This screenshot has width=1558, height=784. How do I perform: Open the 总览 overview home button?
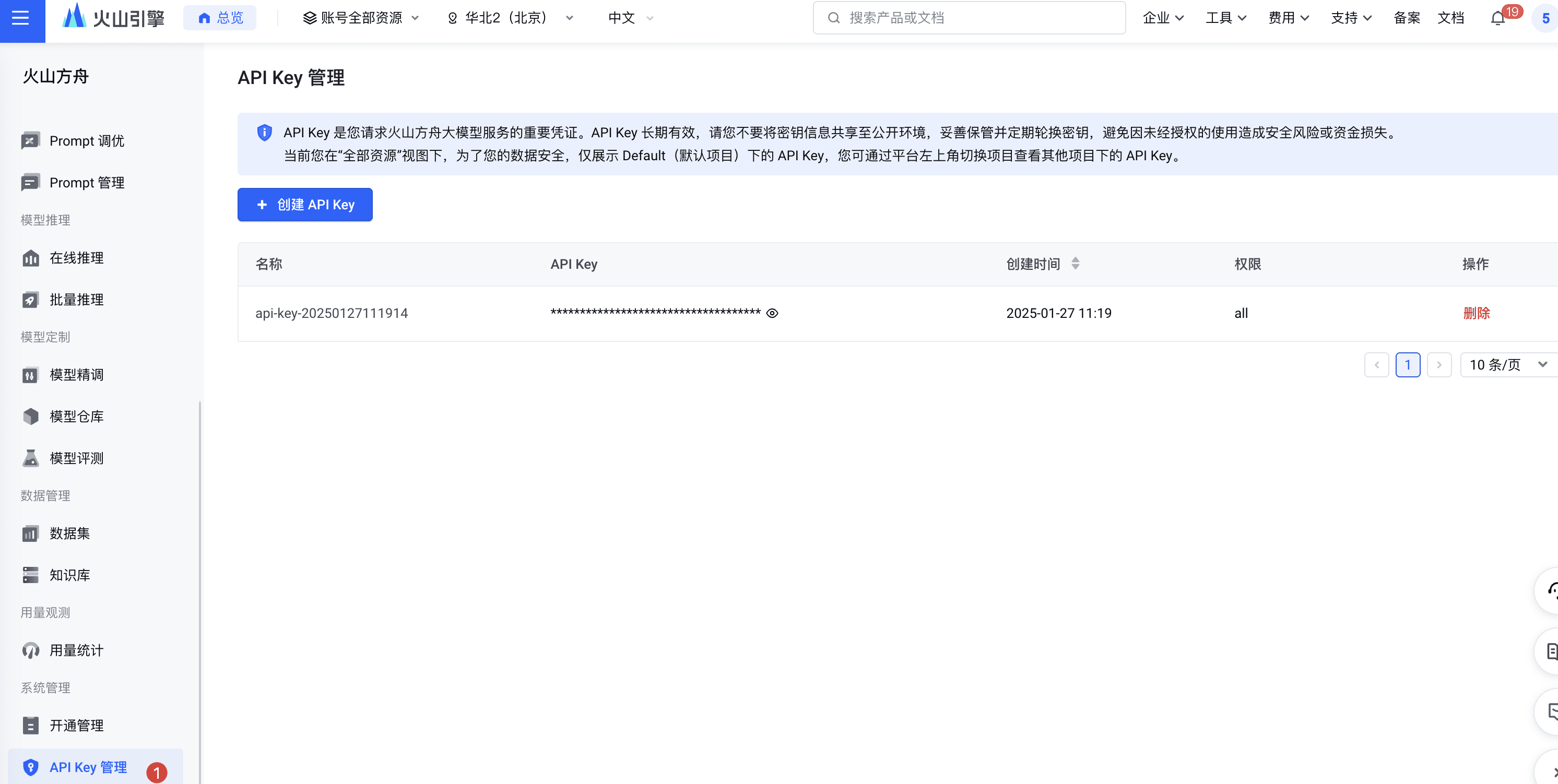pos(220,18)
